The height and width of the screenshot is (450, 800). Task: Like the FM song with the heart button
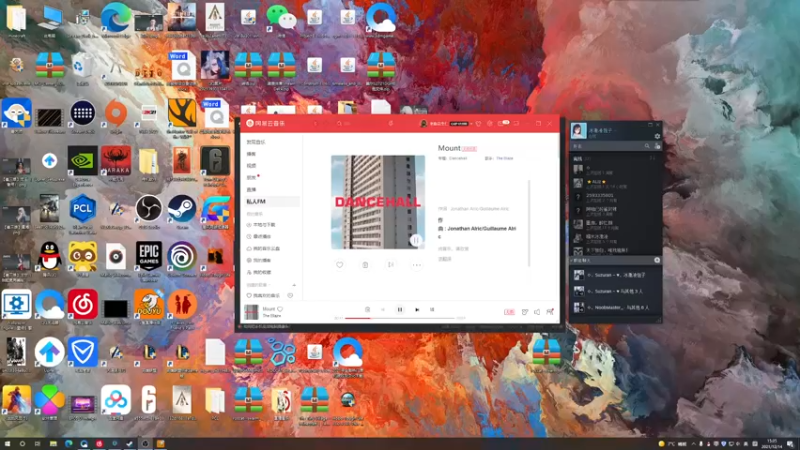pos(339,265)
